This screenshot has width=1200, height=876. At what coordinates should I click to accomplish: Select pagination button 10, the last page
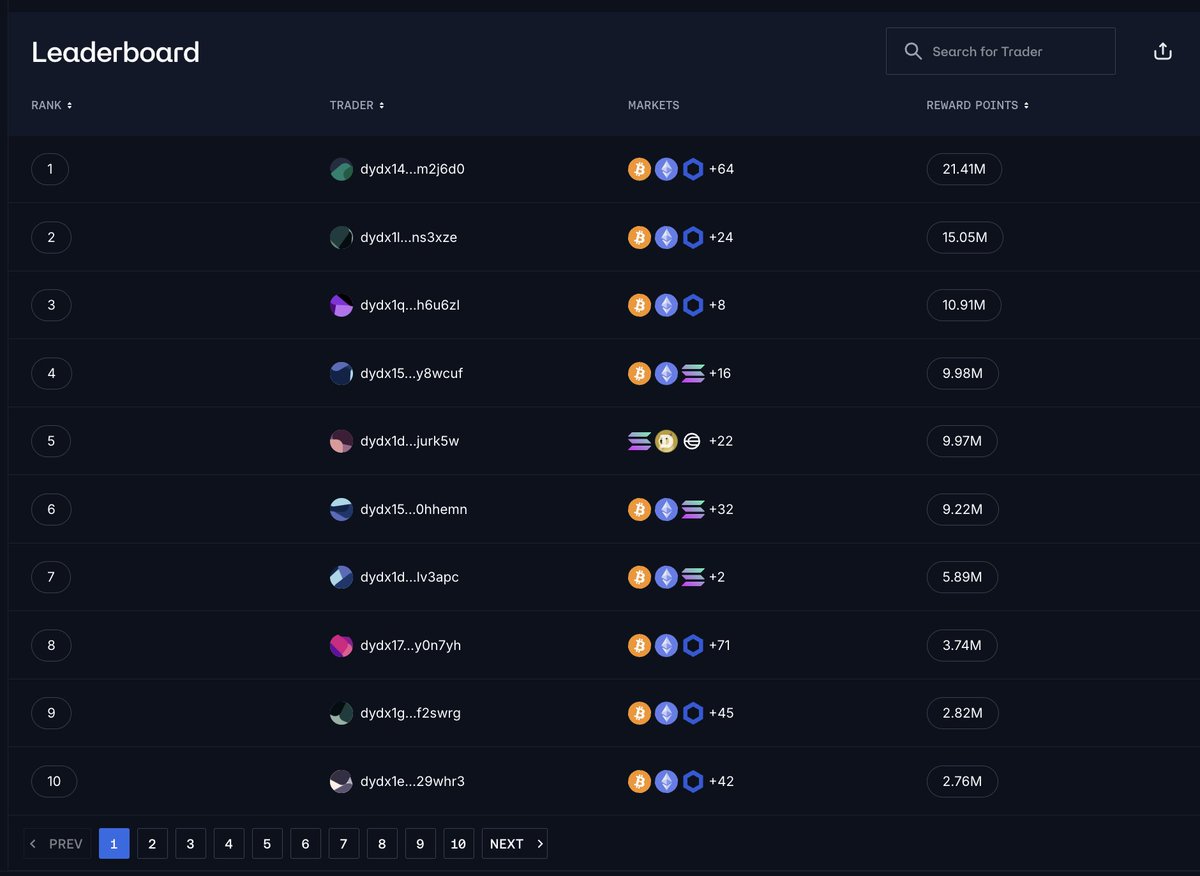point(458,844)
